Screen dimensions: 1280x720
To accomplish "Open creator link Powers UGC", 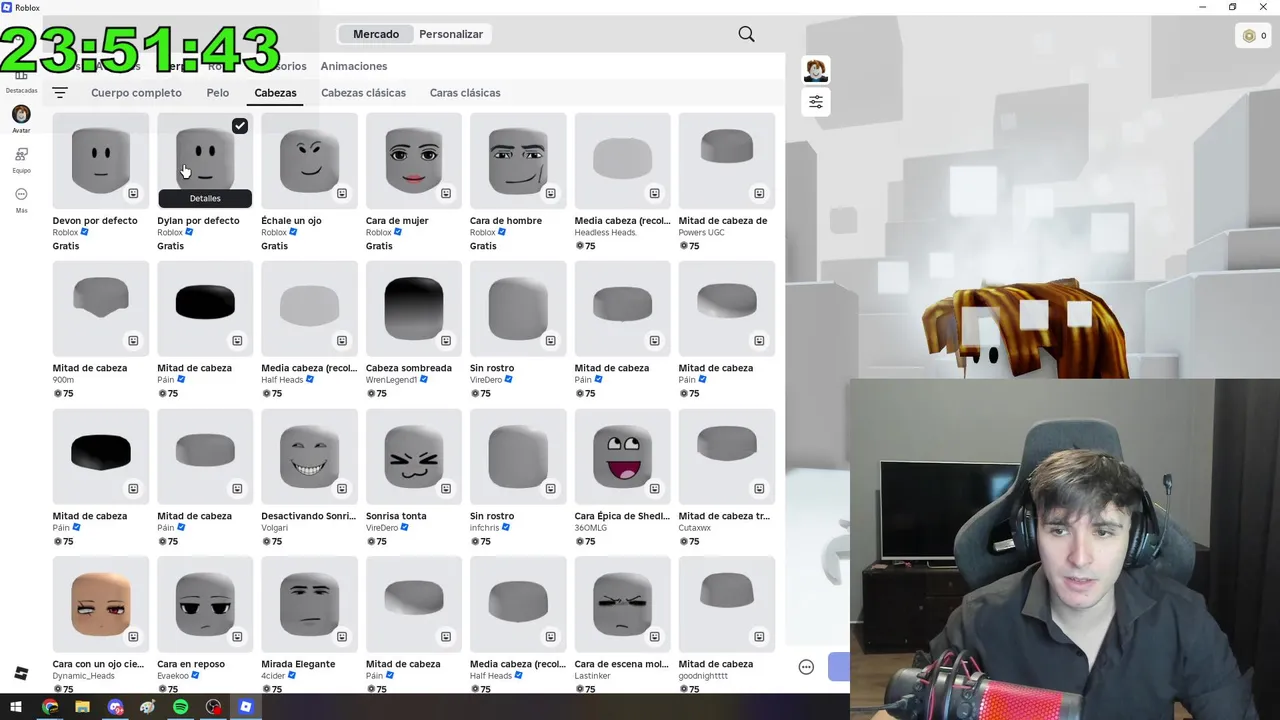I will click(701, 233).
